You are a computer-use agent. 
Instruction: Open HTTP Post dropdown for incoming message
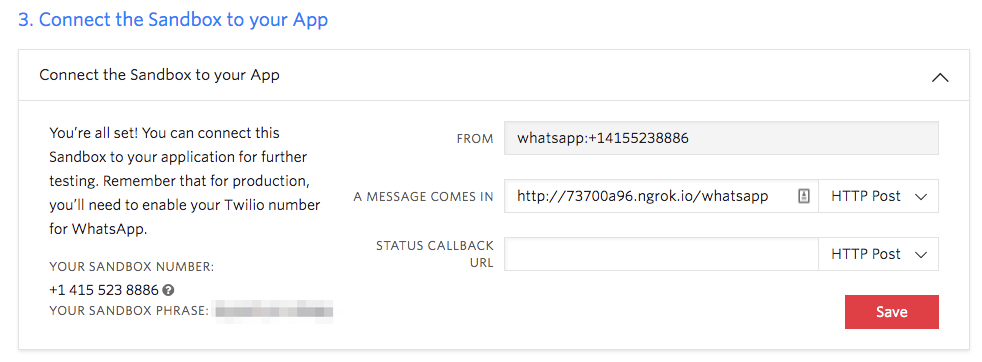(878, 196)
